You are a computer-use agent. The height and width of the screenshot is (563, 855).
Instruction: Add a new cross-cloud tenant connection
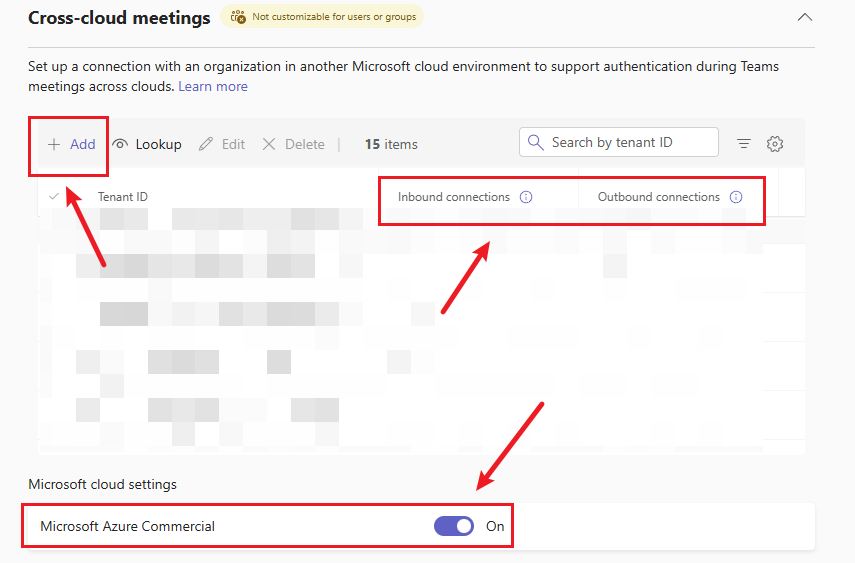click(x=71, y=144)
